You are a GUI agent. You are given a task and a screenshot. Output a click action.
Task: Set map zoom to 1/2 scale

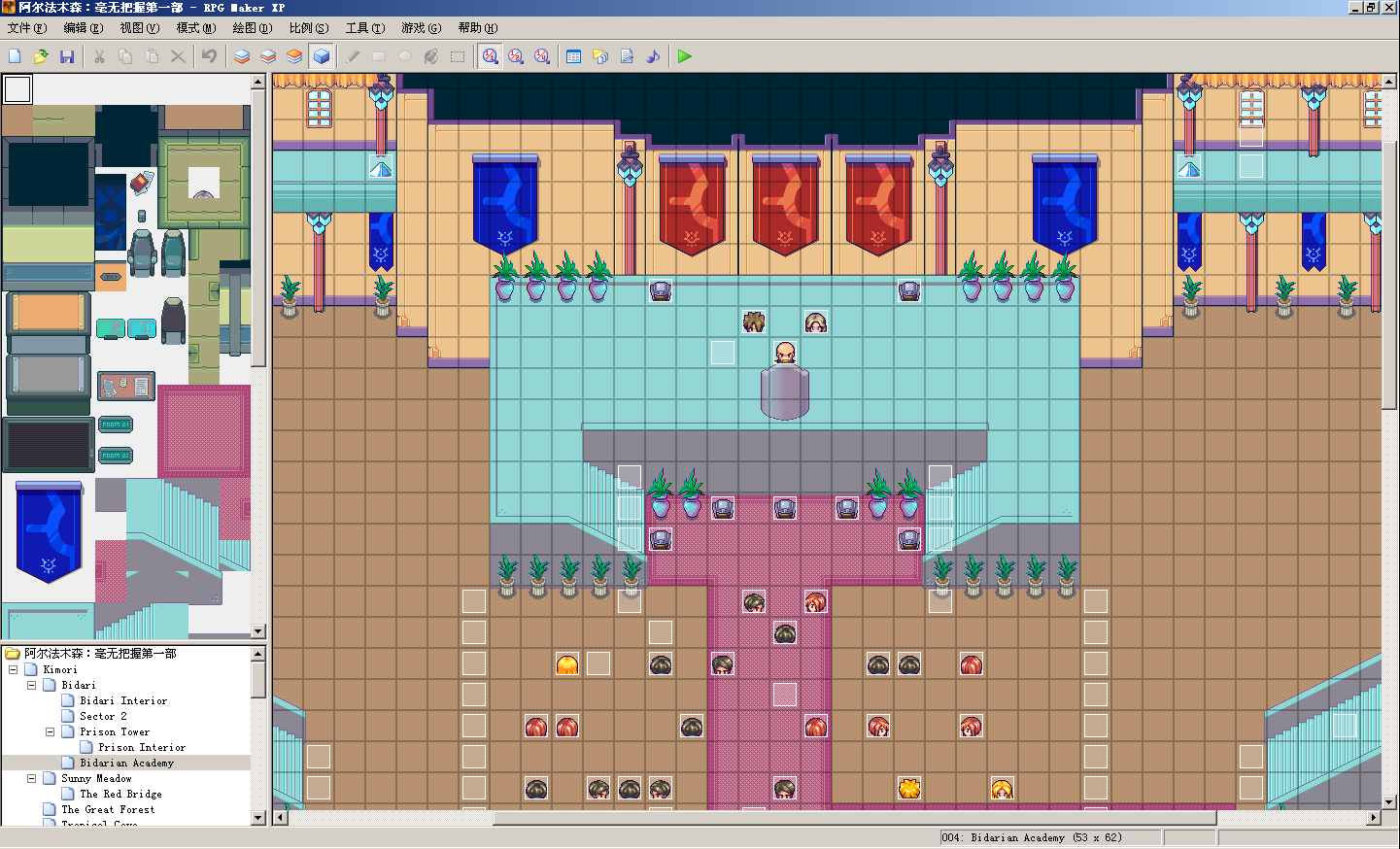516,56
